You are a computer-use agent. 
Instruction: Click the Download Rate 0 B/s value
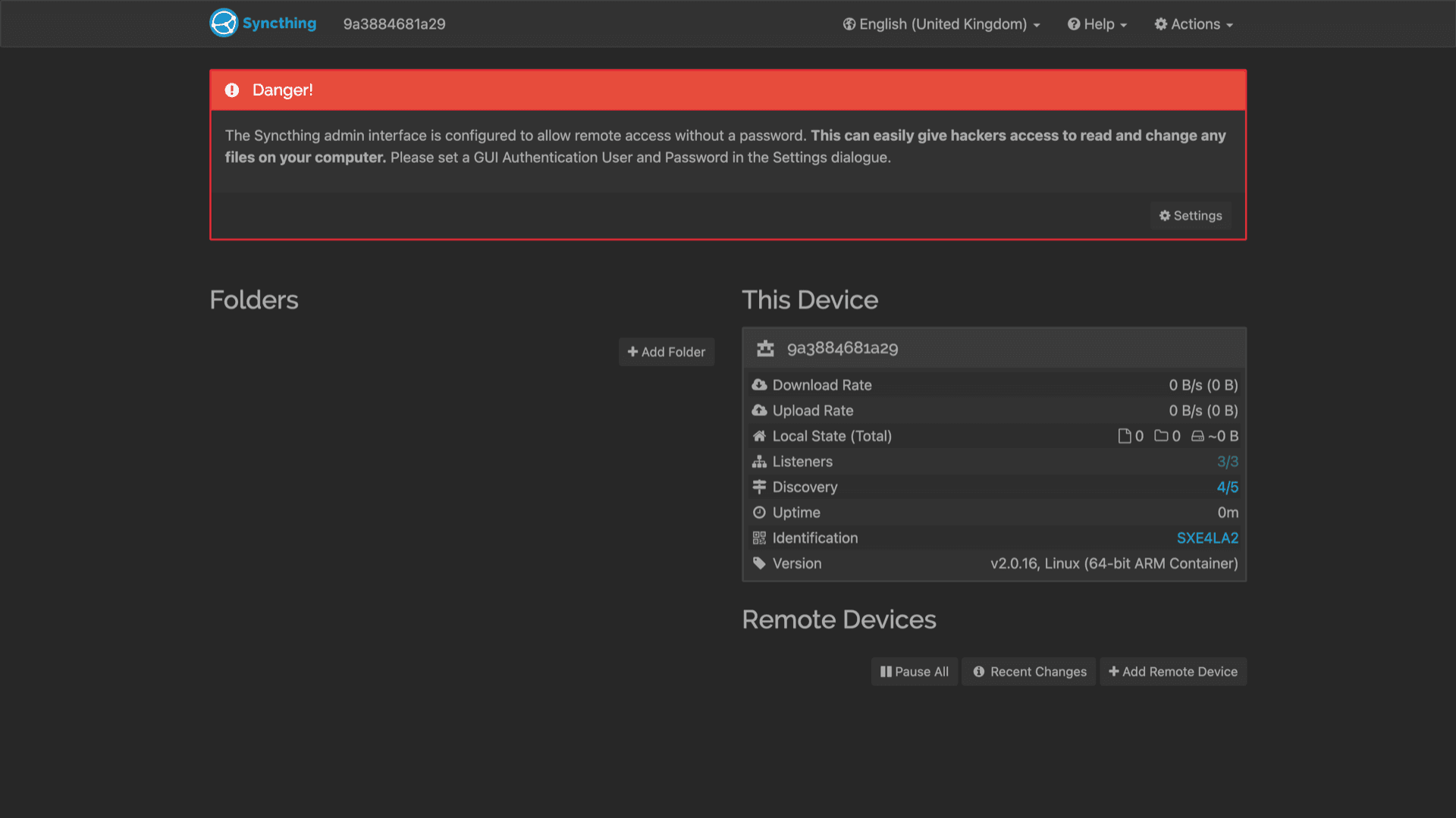[x=1203, y=385]
